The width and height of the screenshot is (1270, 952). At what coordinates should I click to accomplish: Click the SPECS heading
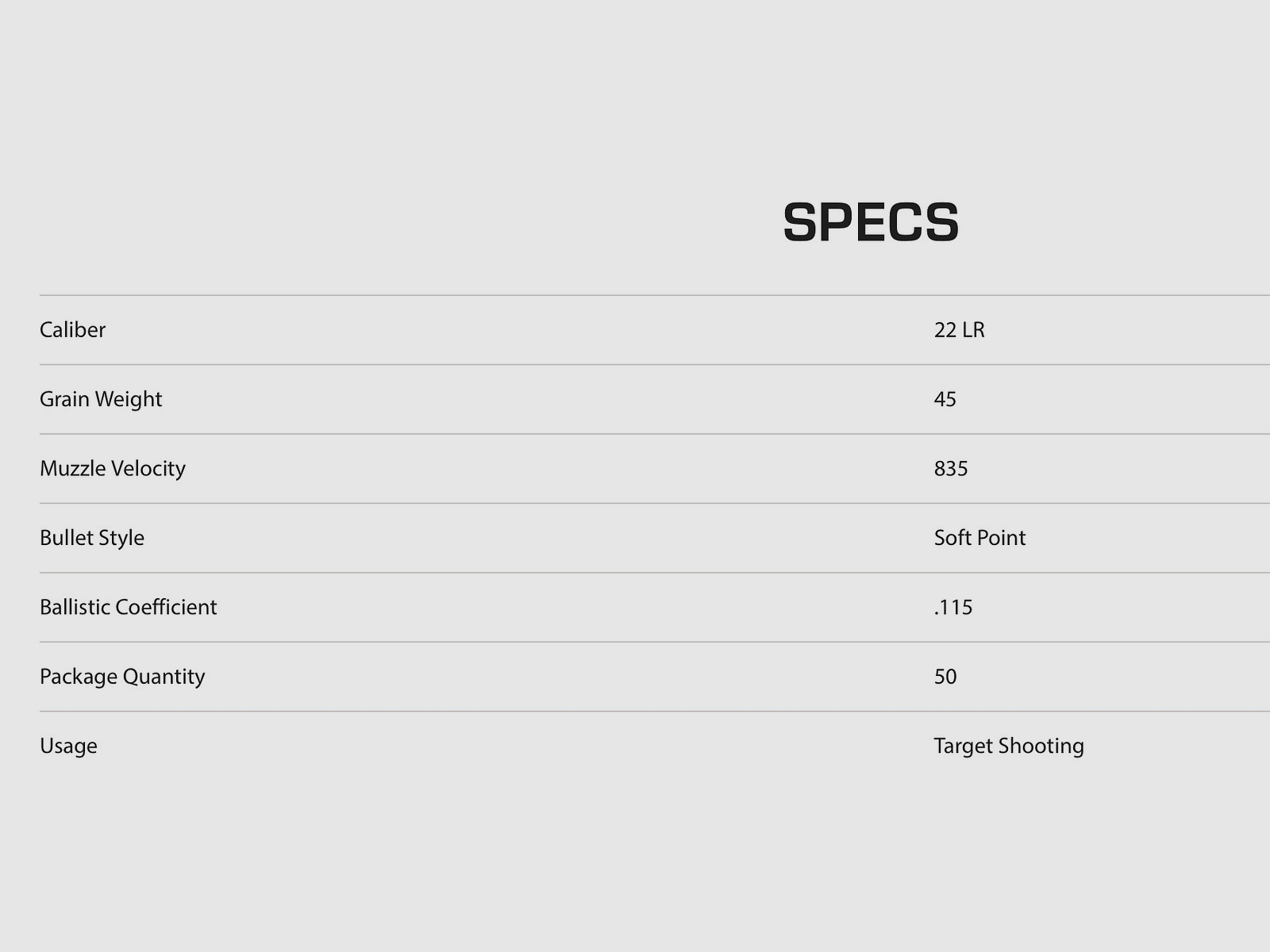[x=871, y=222]
